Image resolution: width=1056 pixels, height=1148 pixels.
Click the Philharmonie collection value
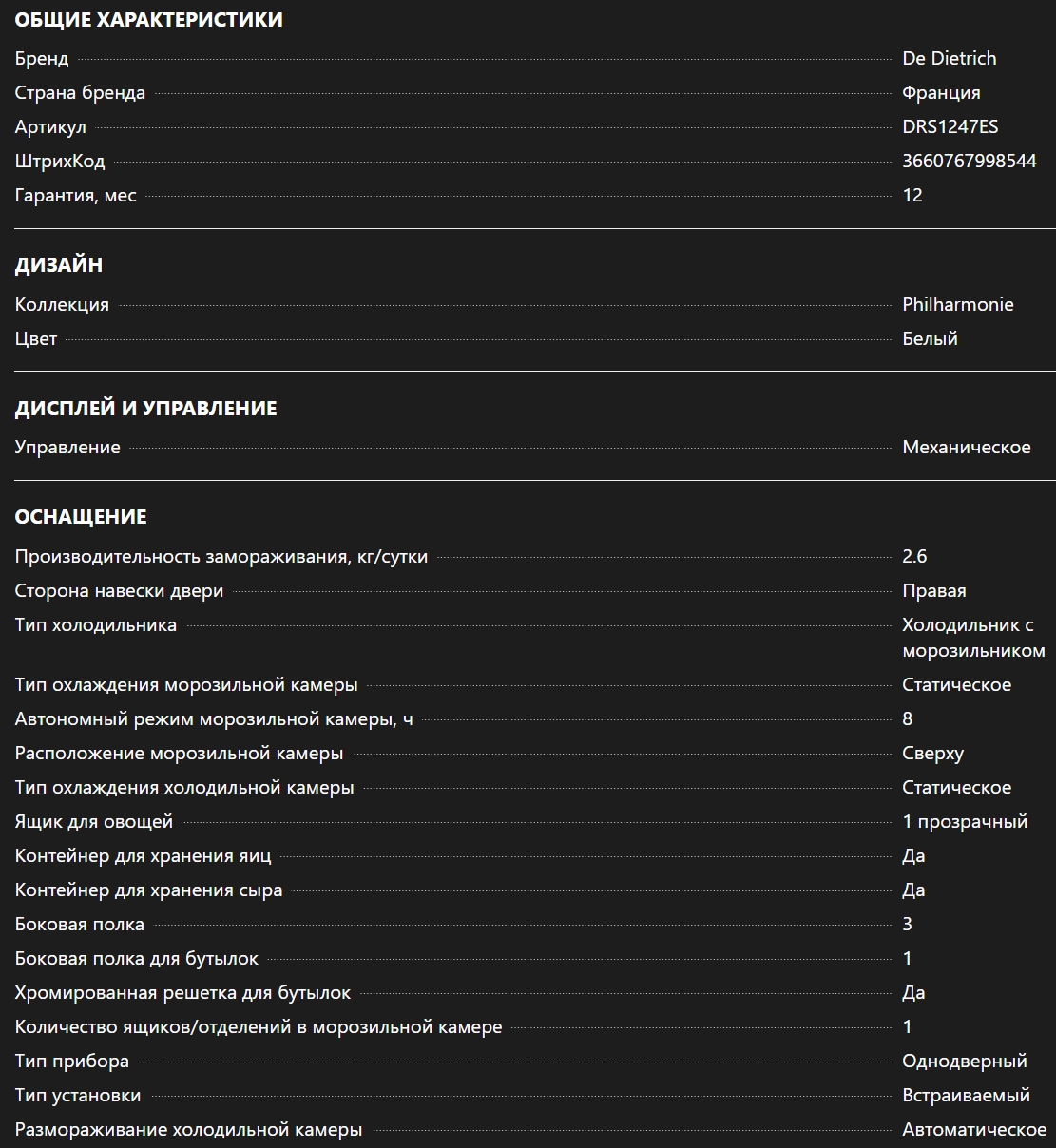point(957,304)
